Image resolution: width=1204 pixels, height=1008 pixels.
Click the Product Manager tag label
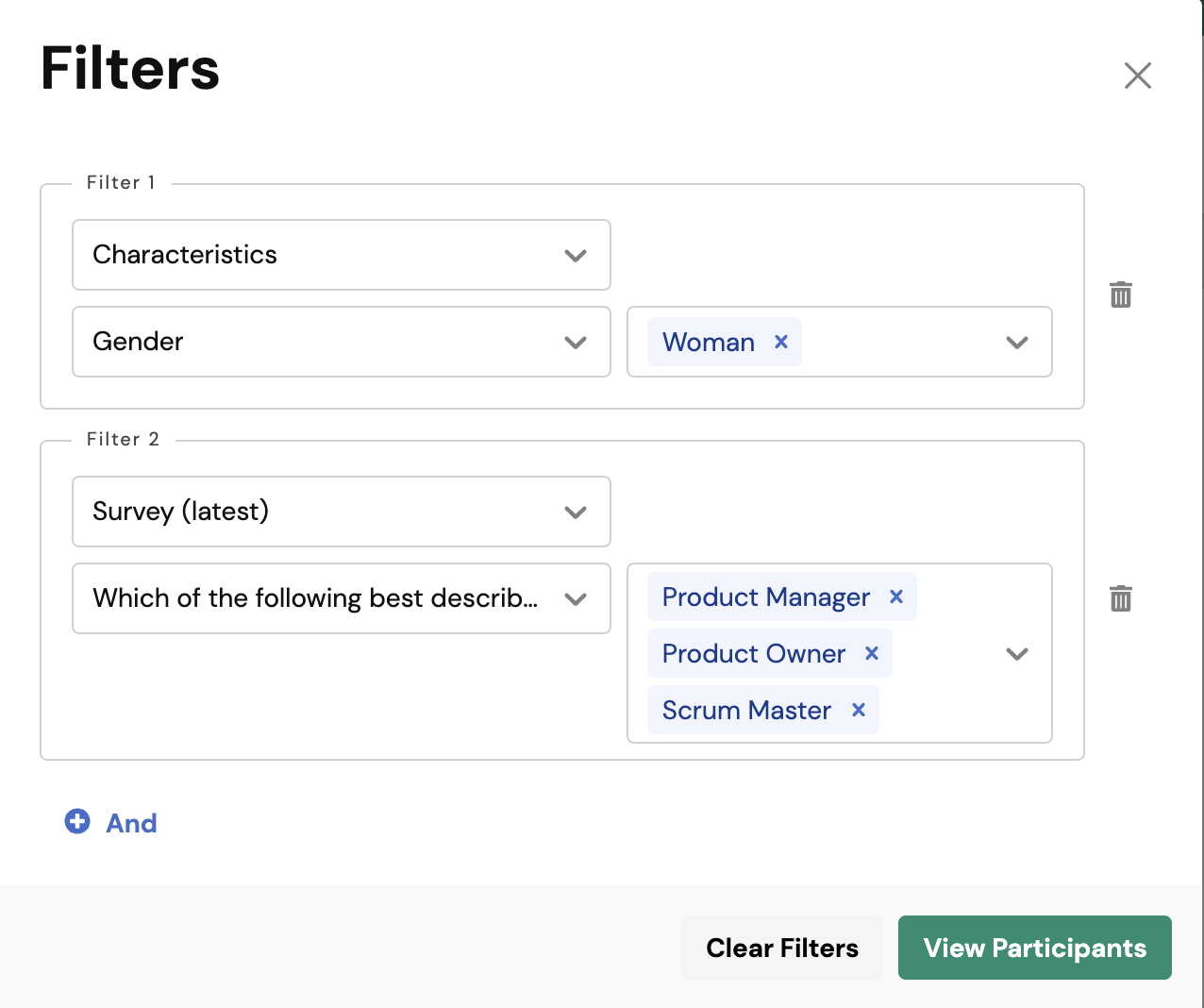765,596
